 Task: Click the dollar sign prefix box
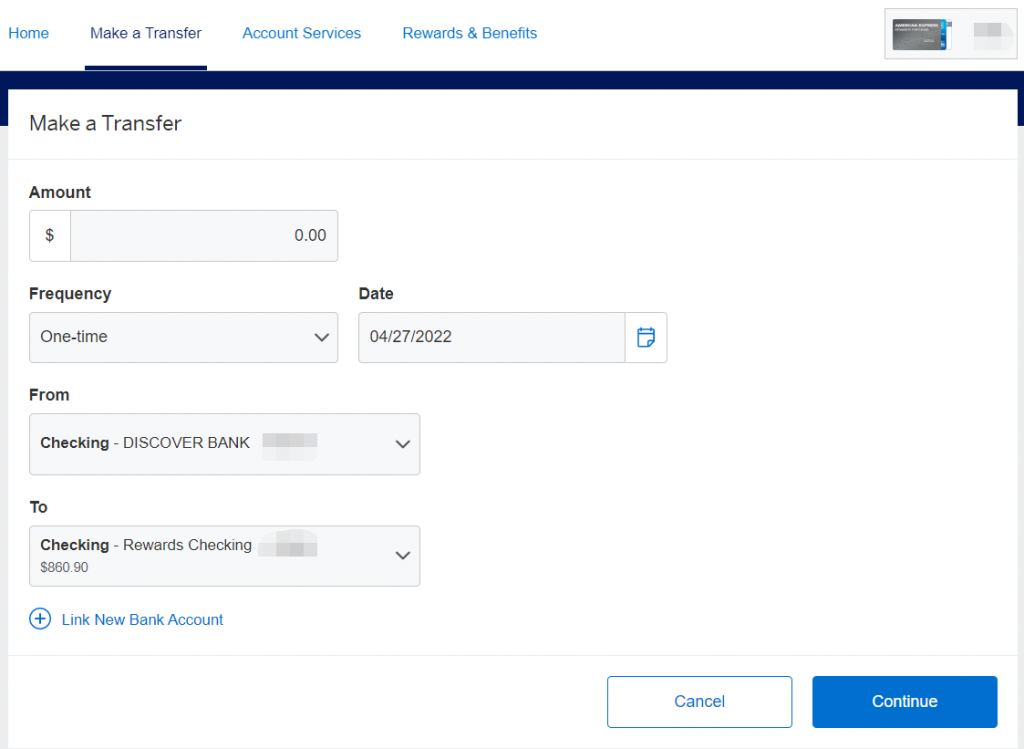pos(50,236)
